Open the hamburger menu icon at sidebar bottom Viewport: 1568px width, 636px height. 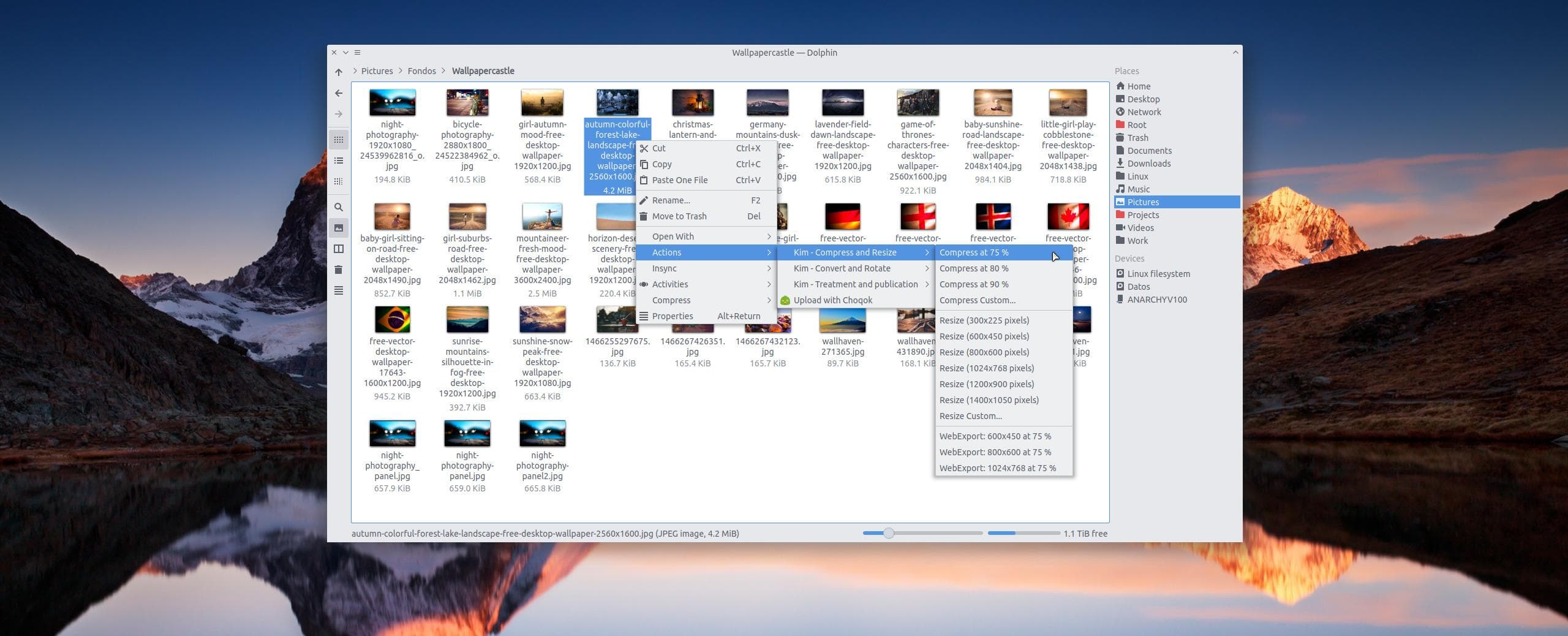coord(339,291)
